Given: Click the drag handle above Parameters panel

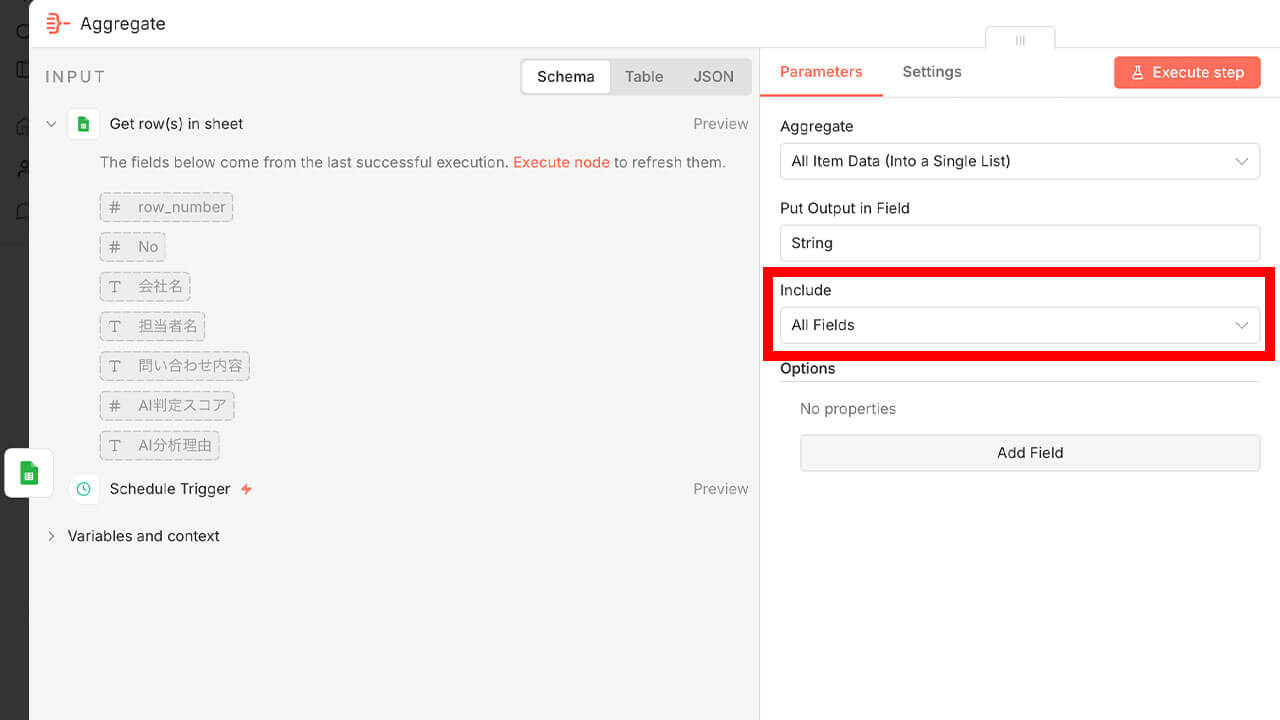Looking at the screenshot, I should pyautogui.click(x=1020, y=40).
